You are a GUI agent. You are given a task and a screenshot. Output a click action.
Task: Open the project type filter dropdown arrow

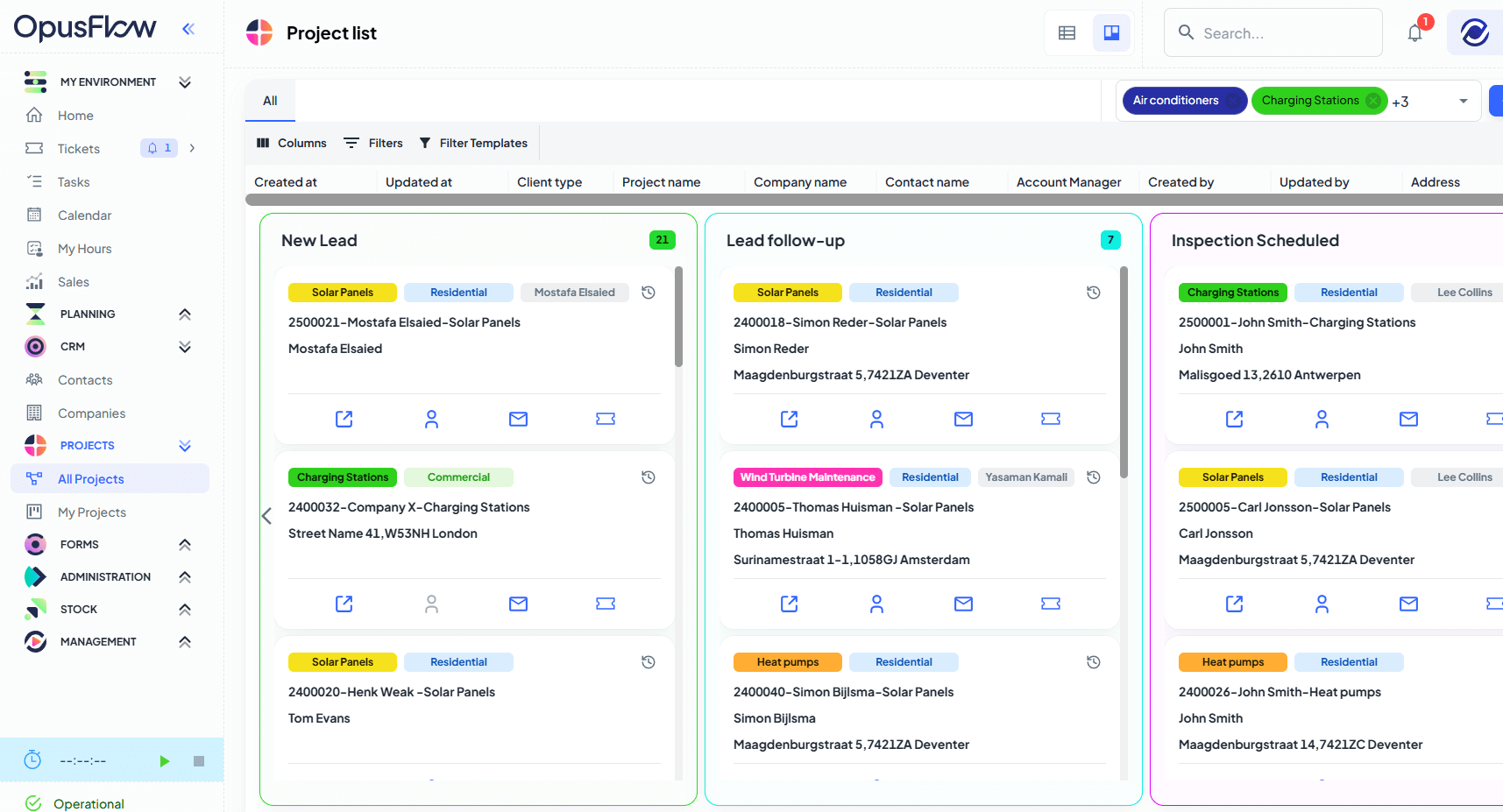(1463, 101)
